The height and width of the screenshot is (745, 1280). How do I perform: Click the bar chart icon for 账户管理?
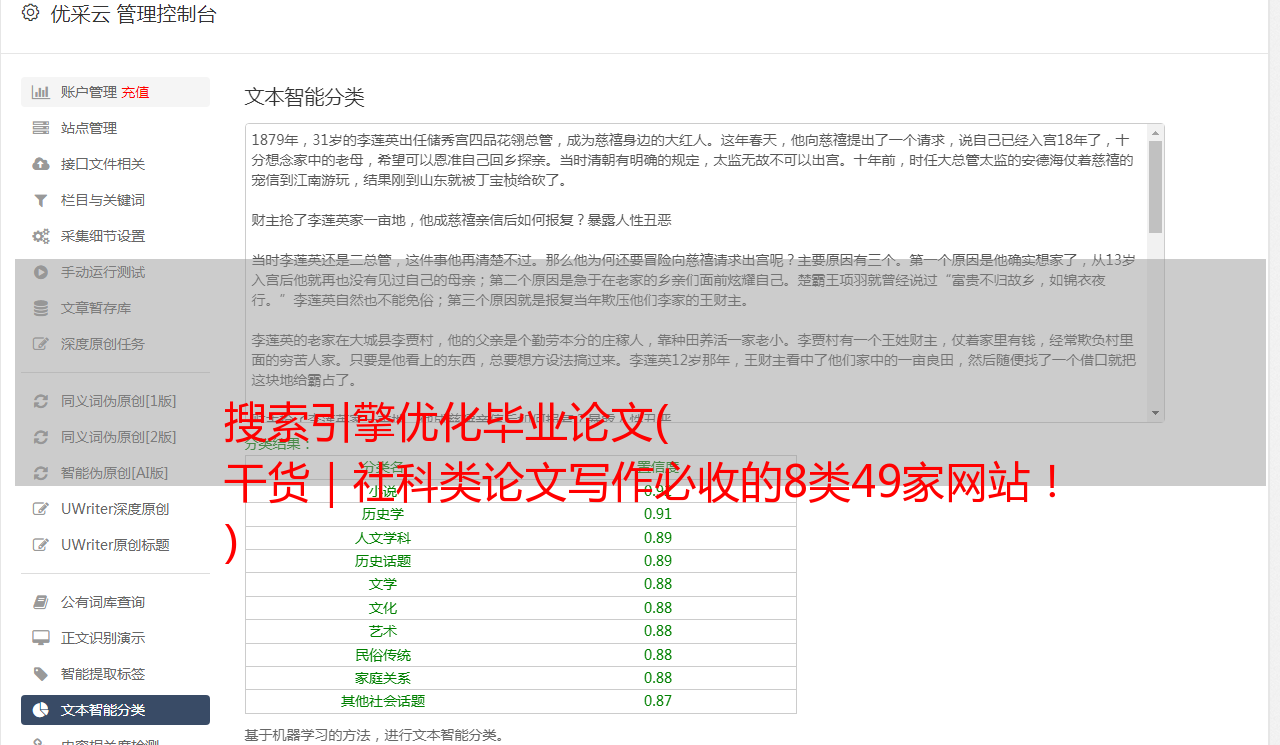pos(41,92)
